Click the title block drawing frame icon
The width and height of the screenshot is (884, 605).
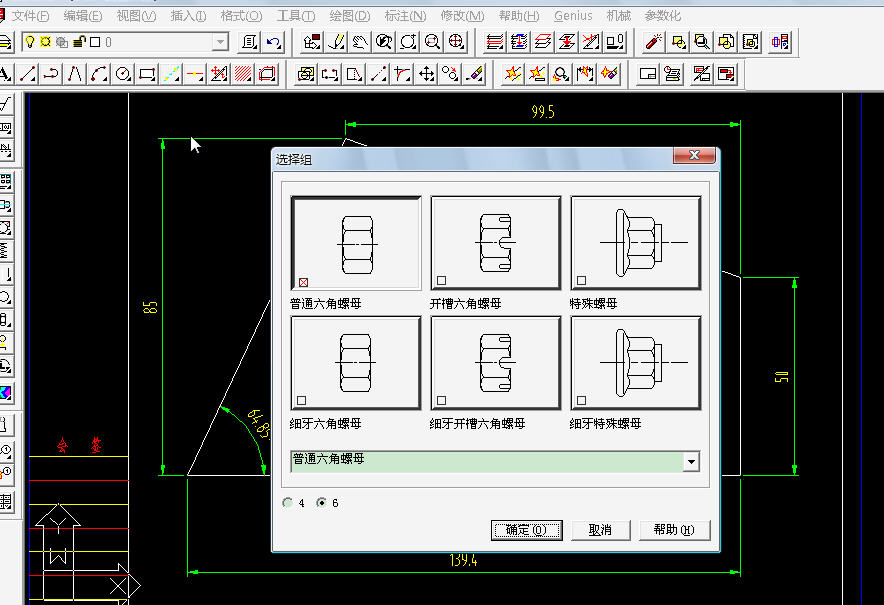coord(648,74)
